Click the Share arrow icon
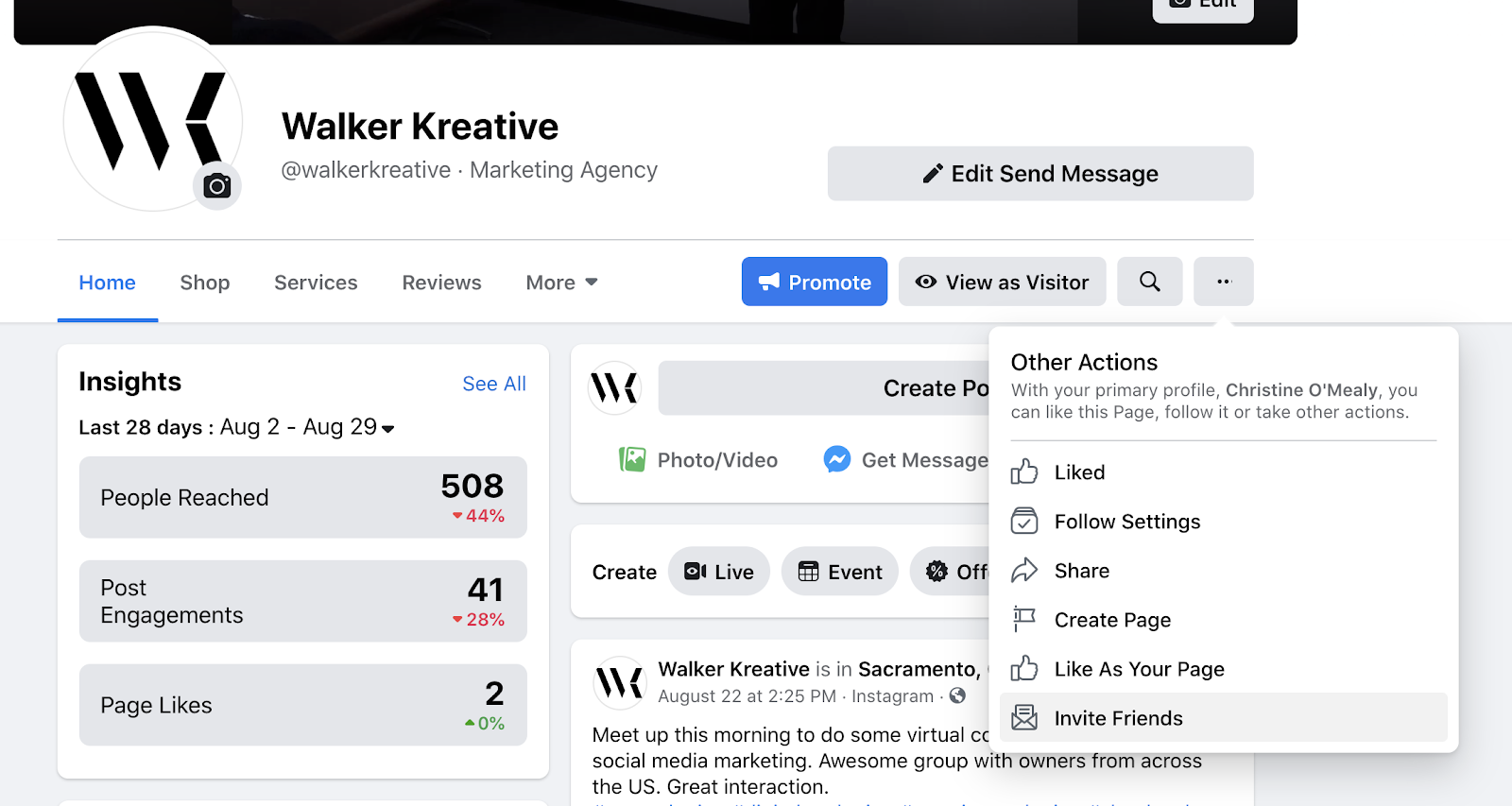The width and height of the screenshot is (1512, 806). click(1024, 571)
